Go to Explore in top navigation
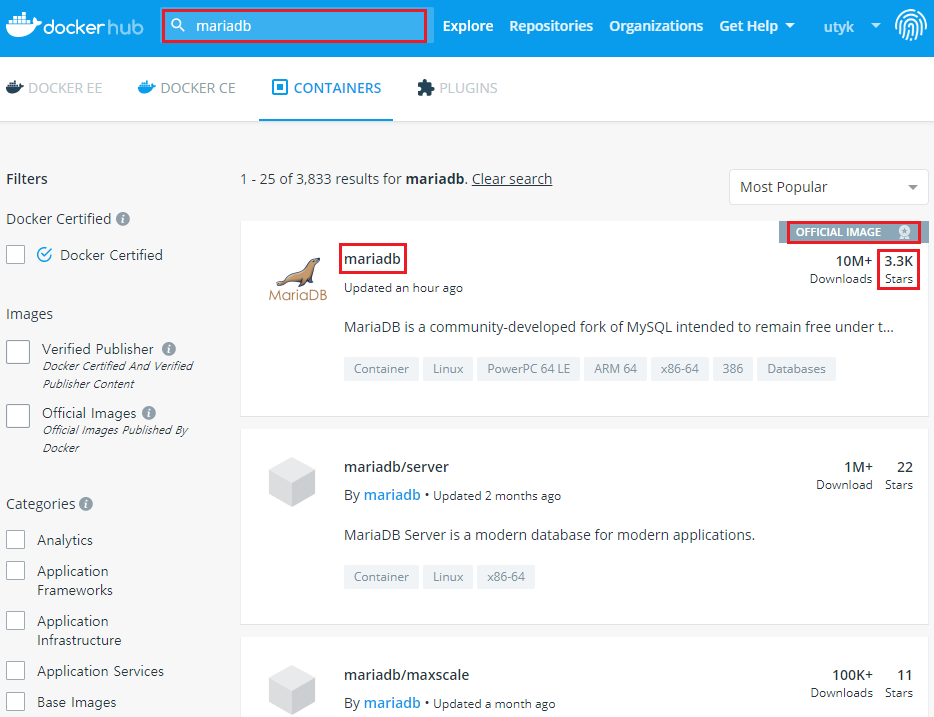Screen dimensions: 934x717 (468, 26)
